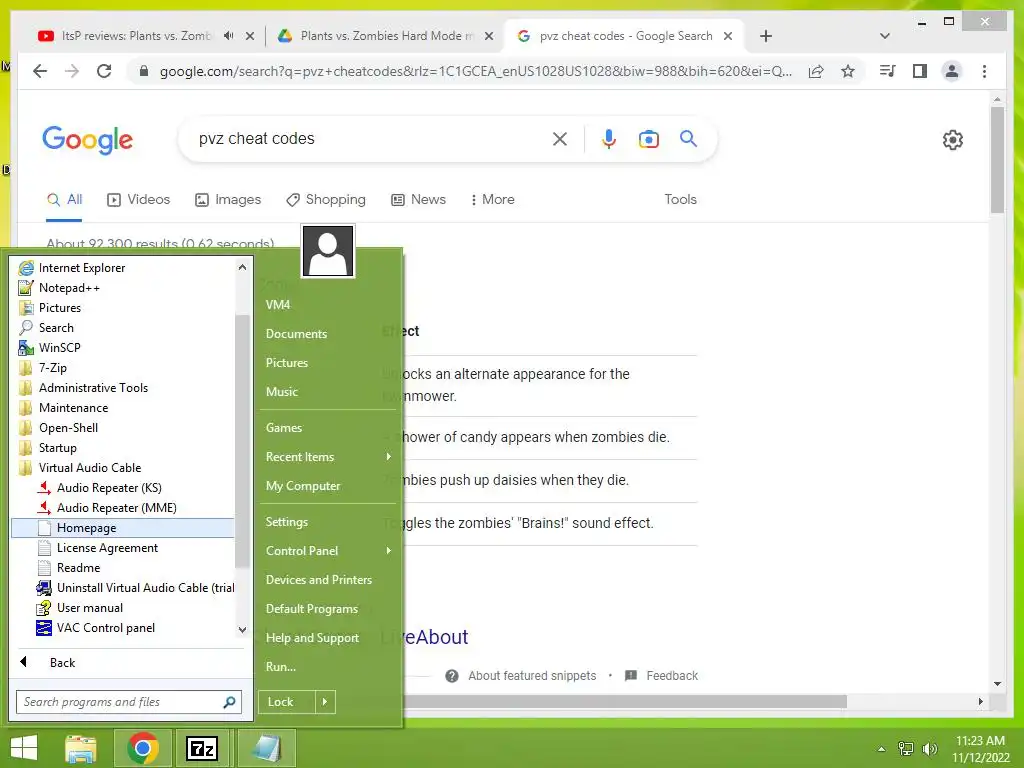Open My Computer from start menu
Image resolution: width=1024 pixels, height=768 pixels.
click(328, 486)
